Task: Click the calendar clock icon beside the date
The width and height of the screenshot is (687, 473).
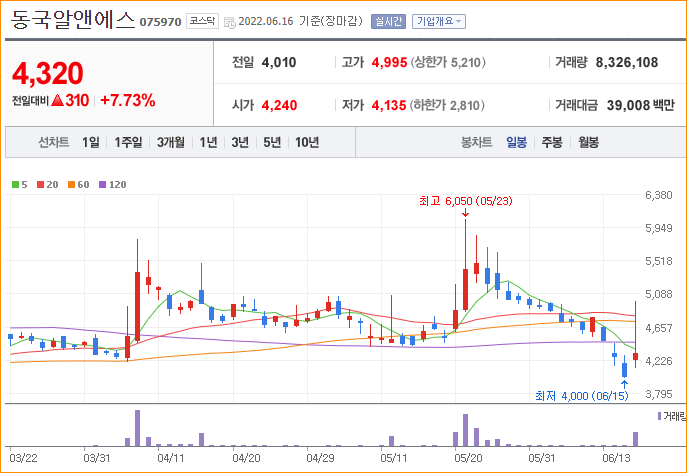Action: [x=230, y=23]
